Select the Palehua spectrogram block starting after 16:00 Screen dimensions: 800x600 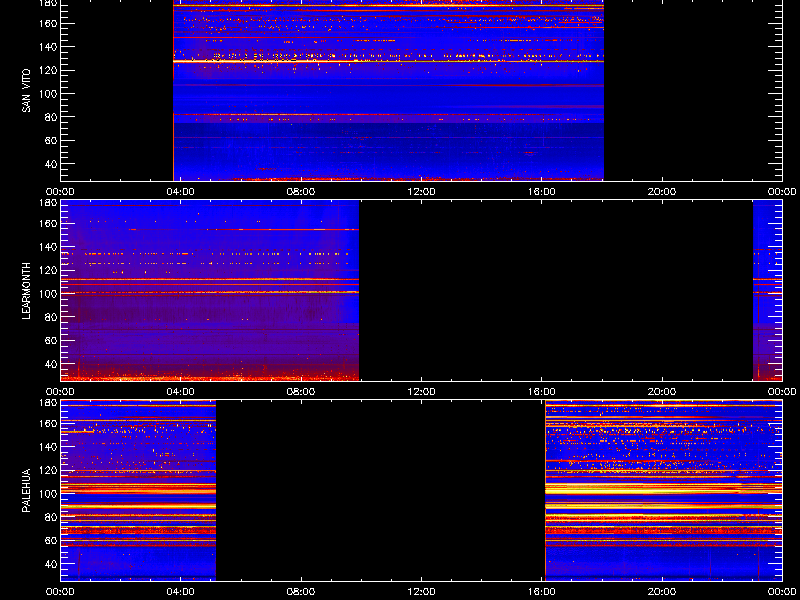click(664, 490)
